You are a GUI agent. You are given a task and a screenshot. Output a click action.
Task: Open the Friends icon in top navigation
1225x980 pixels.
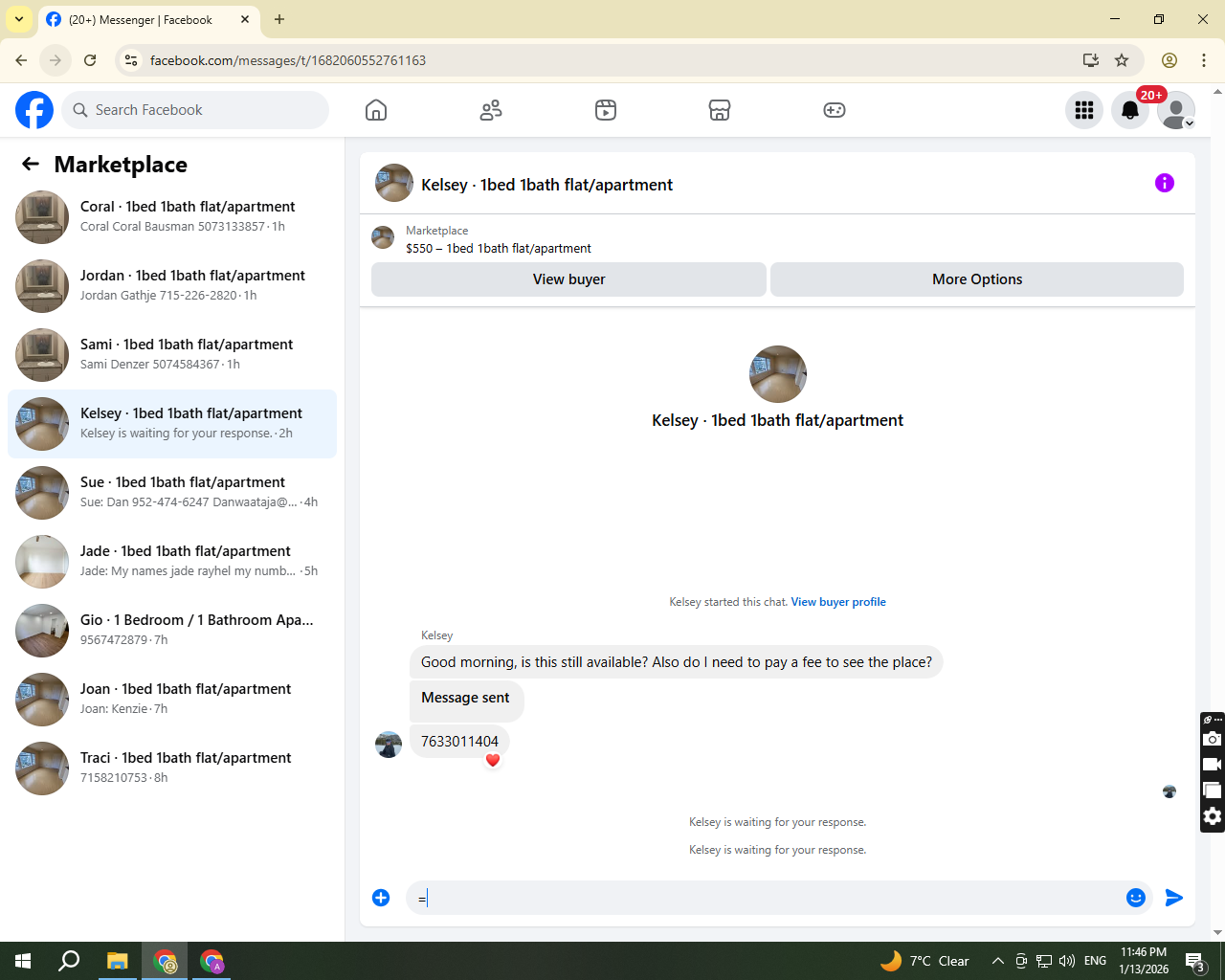click(x=491, y=110)
